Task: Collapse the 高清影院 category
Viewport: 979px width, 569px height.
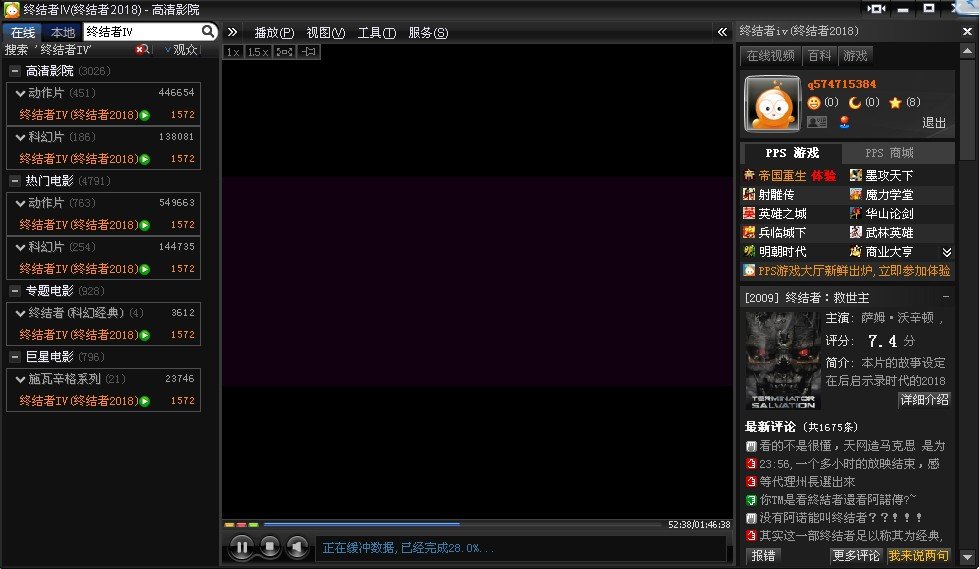Action: coord(16,71)
